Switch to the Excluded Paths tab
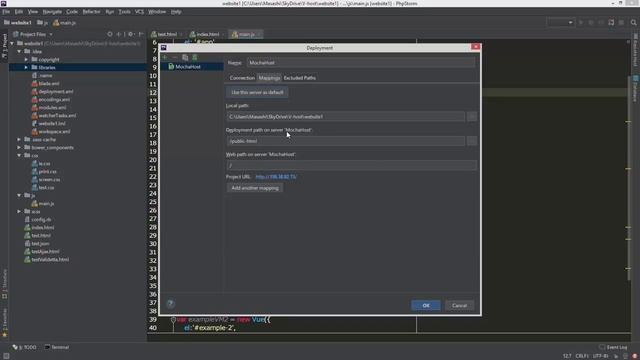 [300, 78]
